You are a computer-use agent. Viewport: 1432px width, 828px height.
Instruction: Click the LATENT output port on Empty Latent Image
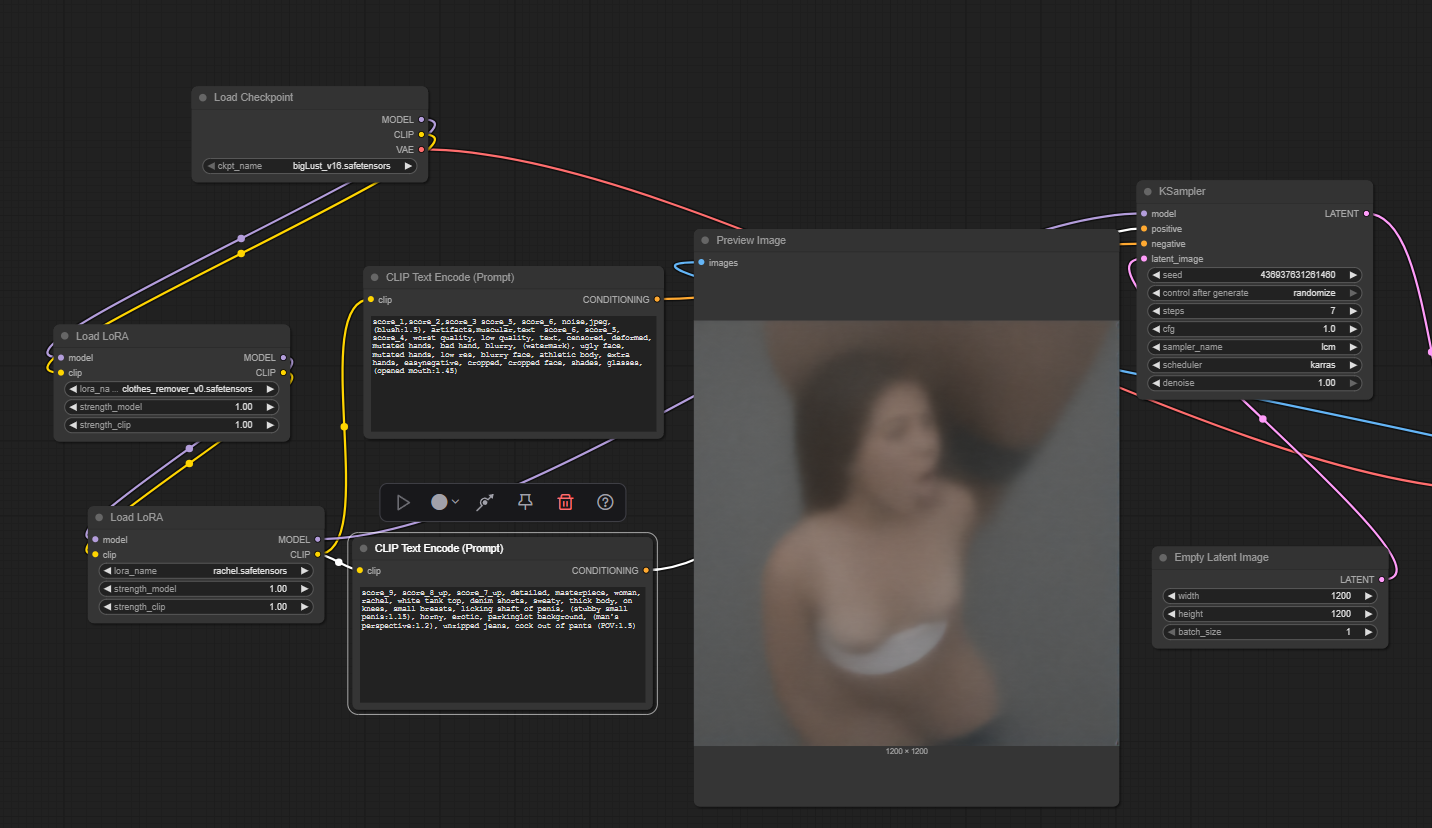pos(1382,580)
